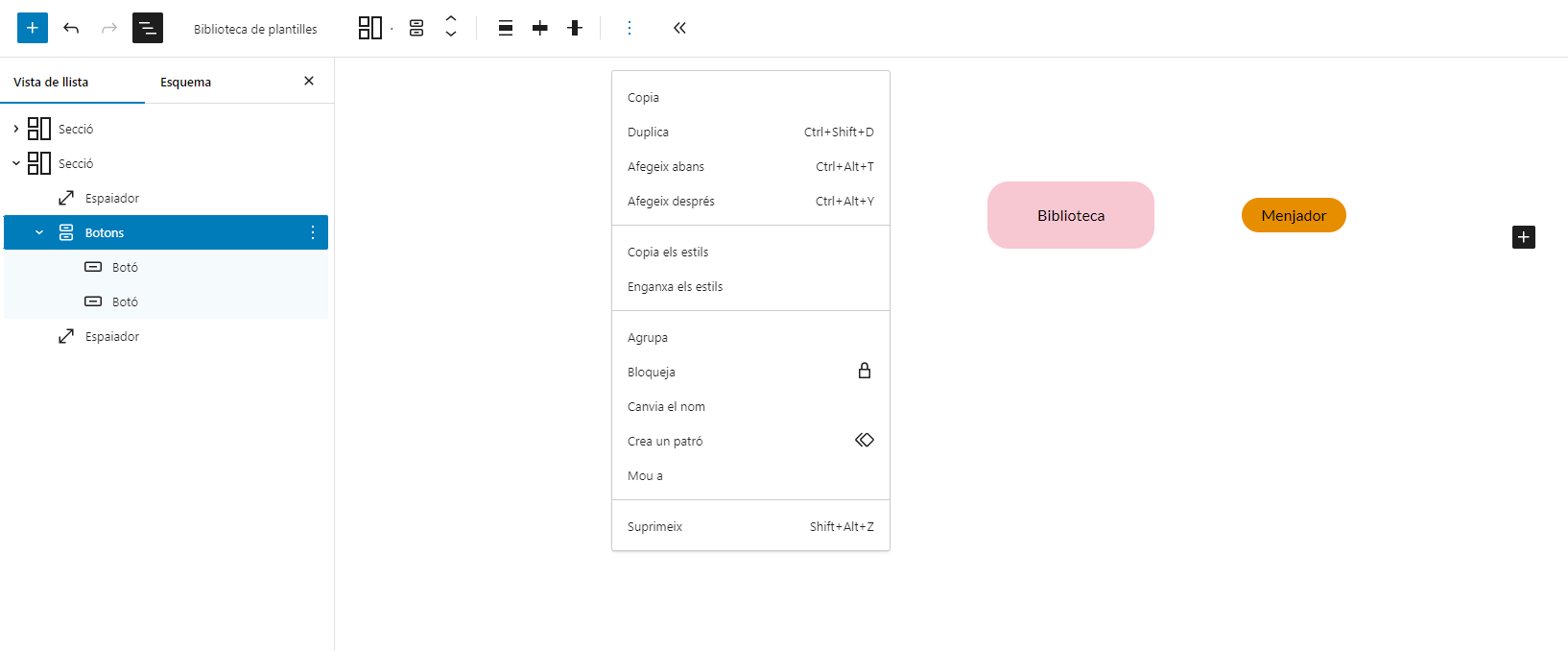The width and height of the screenshot is (1568, 651).
Task: Switch to the Esquema tab
Action: [x=185, y=82]
